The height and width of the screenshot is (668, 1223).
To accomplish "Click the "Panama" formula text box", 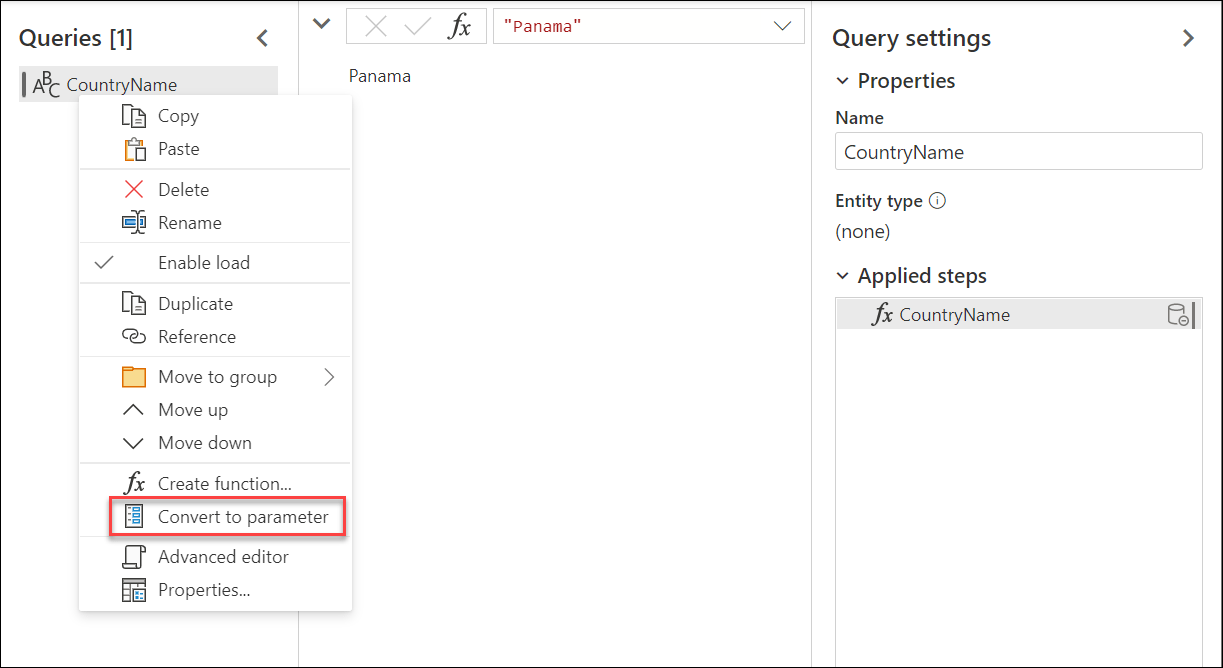I will (649, 26).
